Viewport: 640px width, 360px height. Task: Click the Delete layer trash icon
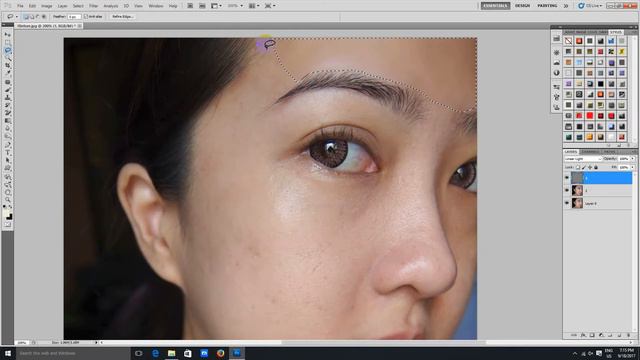629,335
